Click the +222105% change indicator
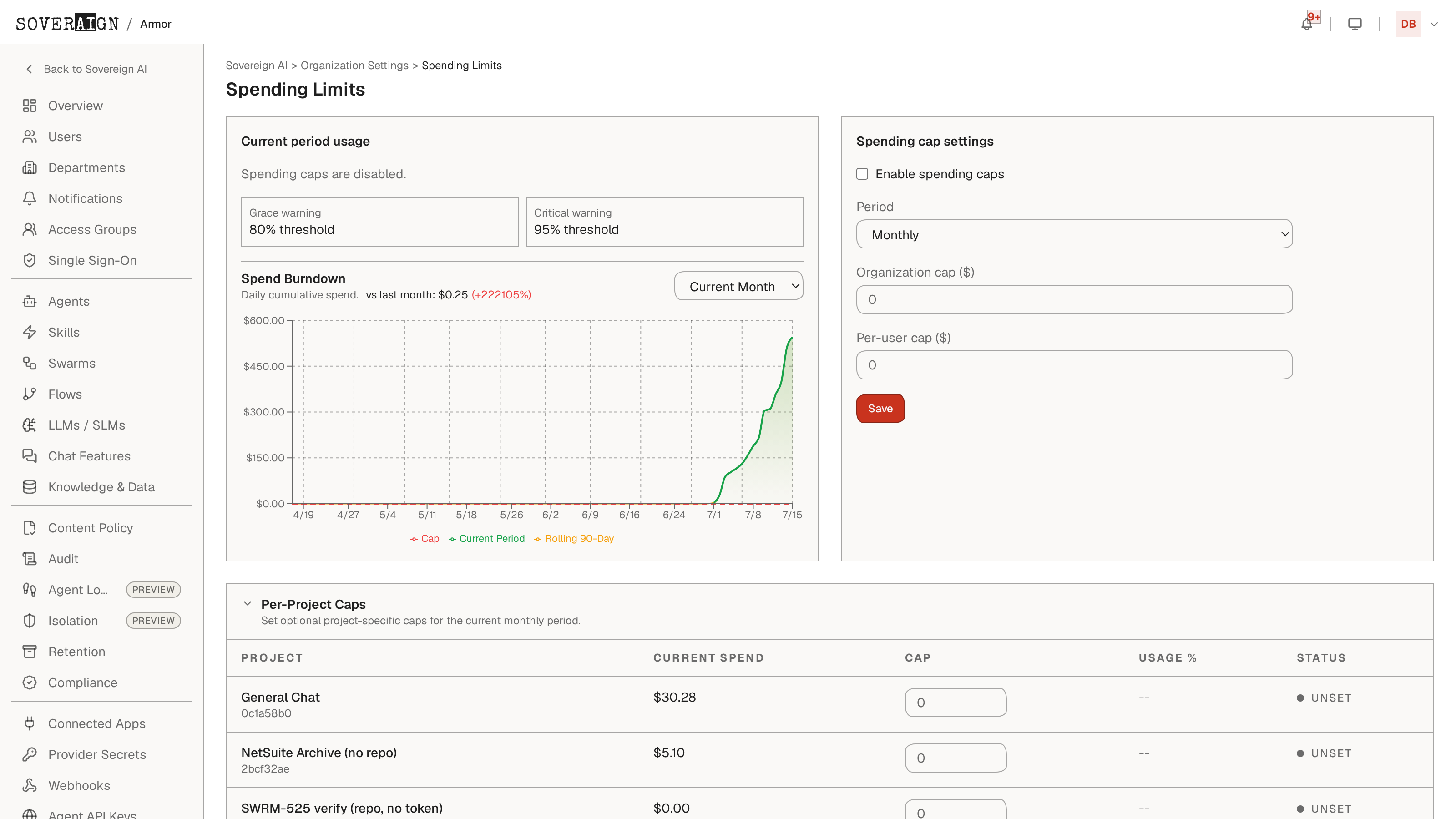The height and width of the screenshot is (819, 1456). coord(501,295)
